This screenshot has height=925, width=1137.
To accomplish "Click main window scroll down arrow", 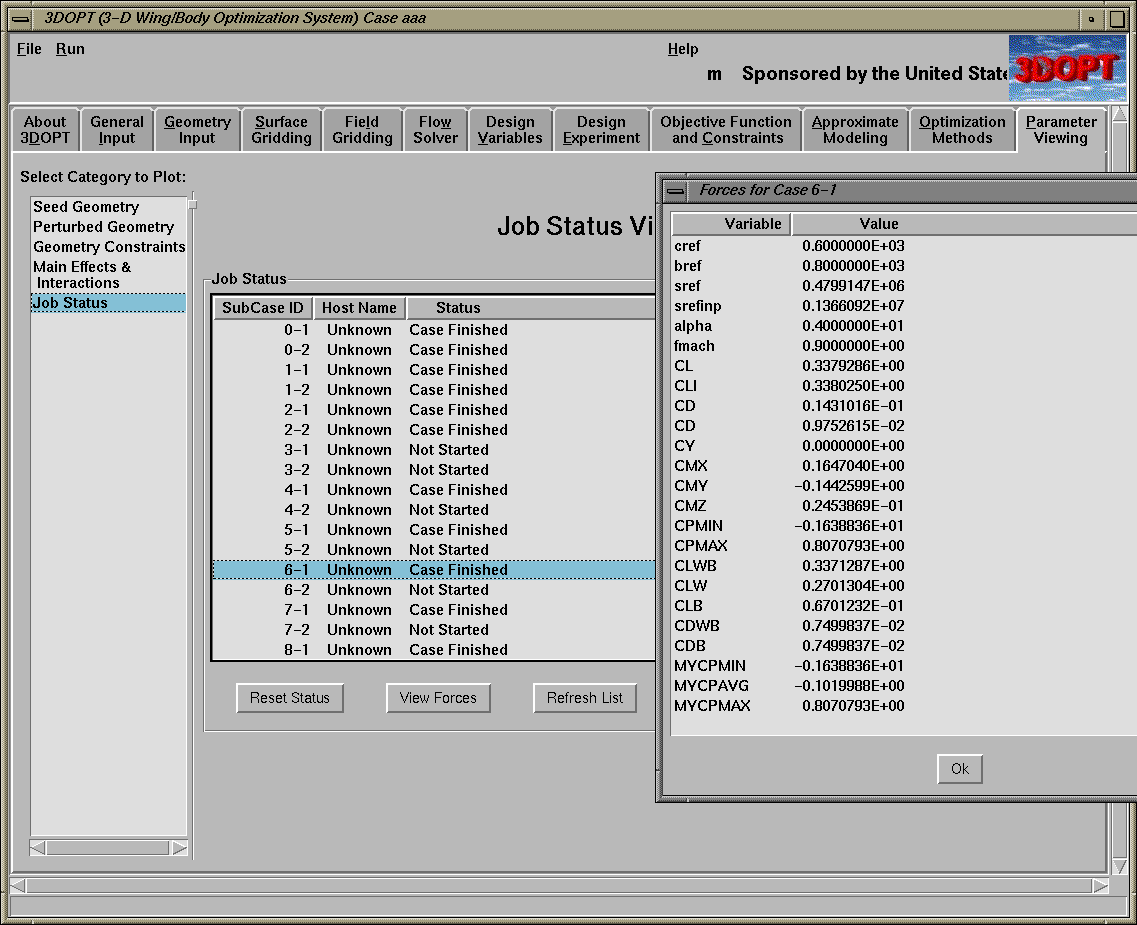I will pyautogui.click(x=1119, y=866).
